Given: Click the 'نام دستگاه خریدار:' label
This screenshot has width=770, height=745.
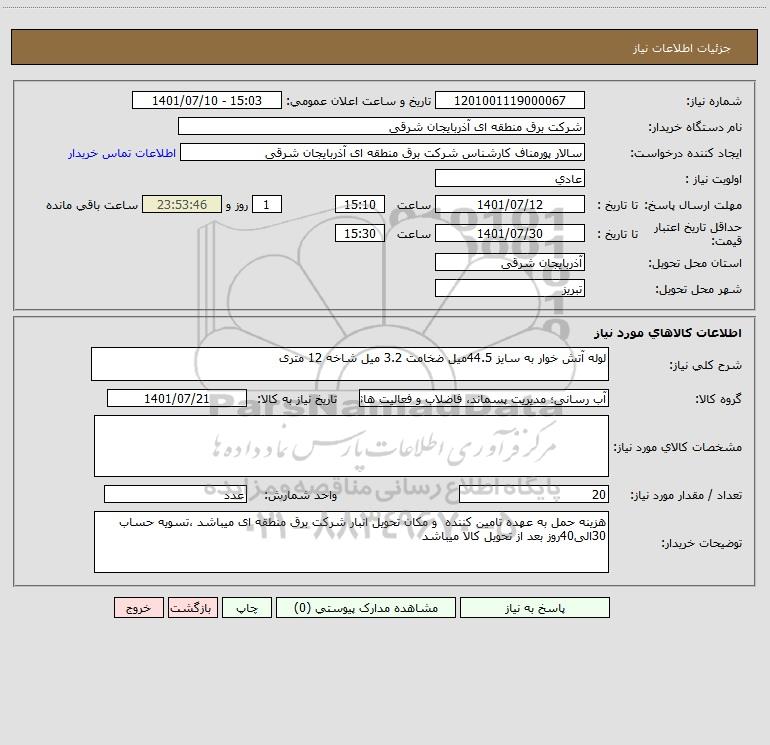Looking at the screenshot, I should point(695,128).
